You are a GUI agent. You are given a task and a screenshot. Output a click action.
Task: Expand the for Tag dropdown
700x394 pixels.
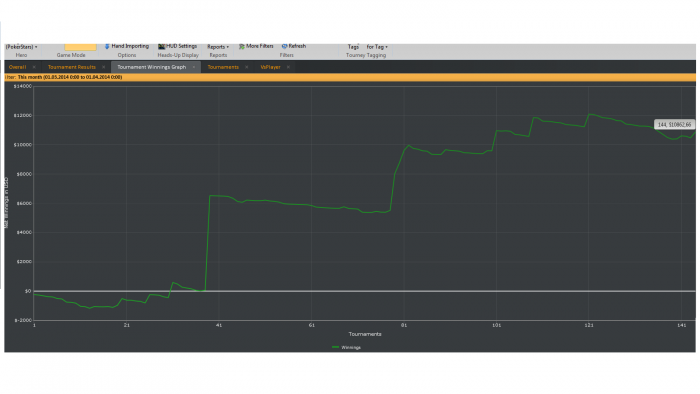point(377,47)
